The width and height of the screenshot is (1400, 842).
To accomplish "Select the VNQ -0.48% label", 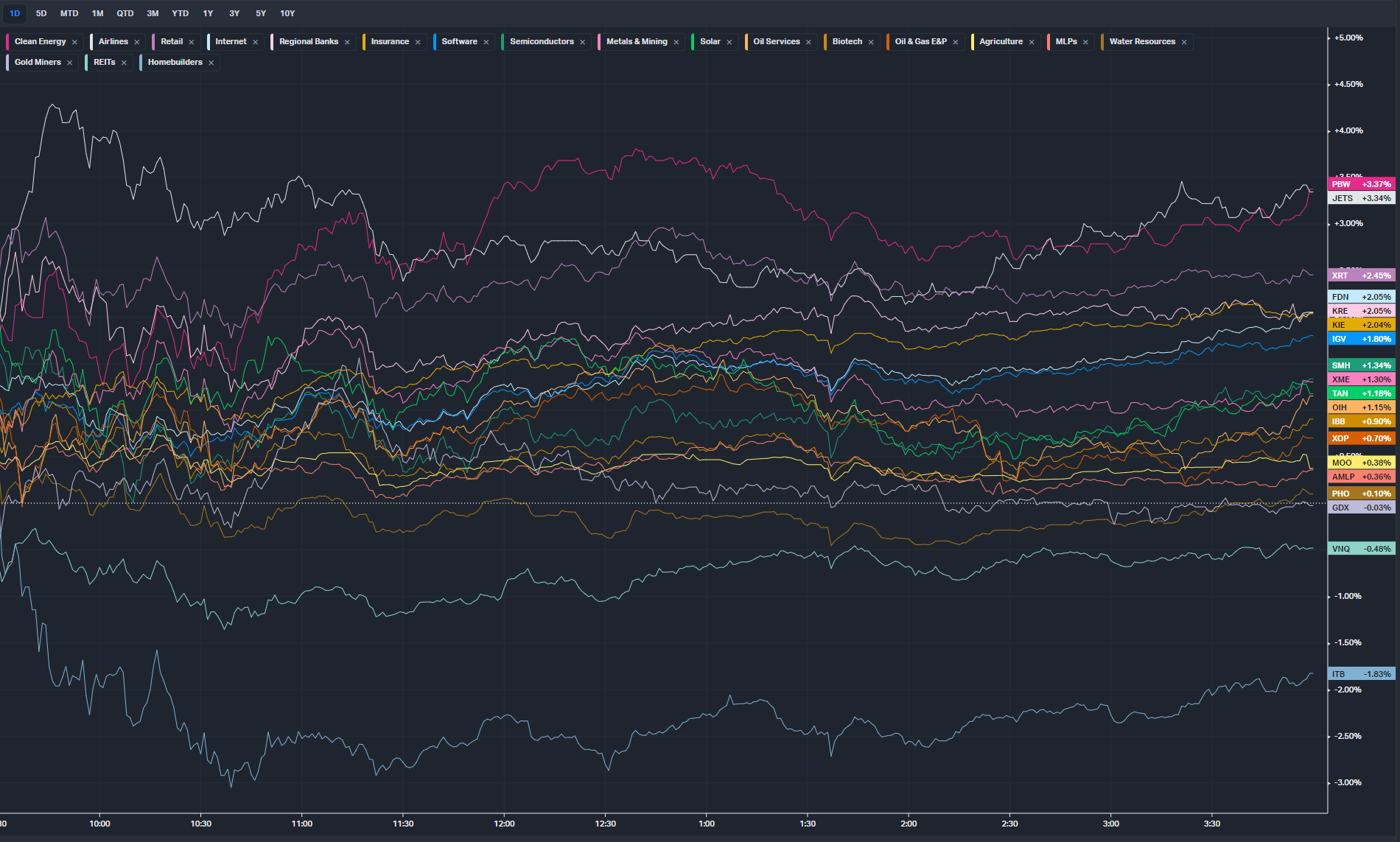I will 1361,549.
